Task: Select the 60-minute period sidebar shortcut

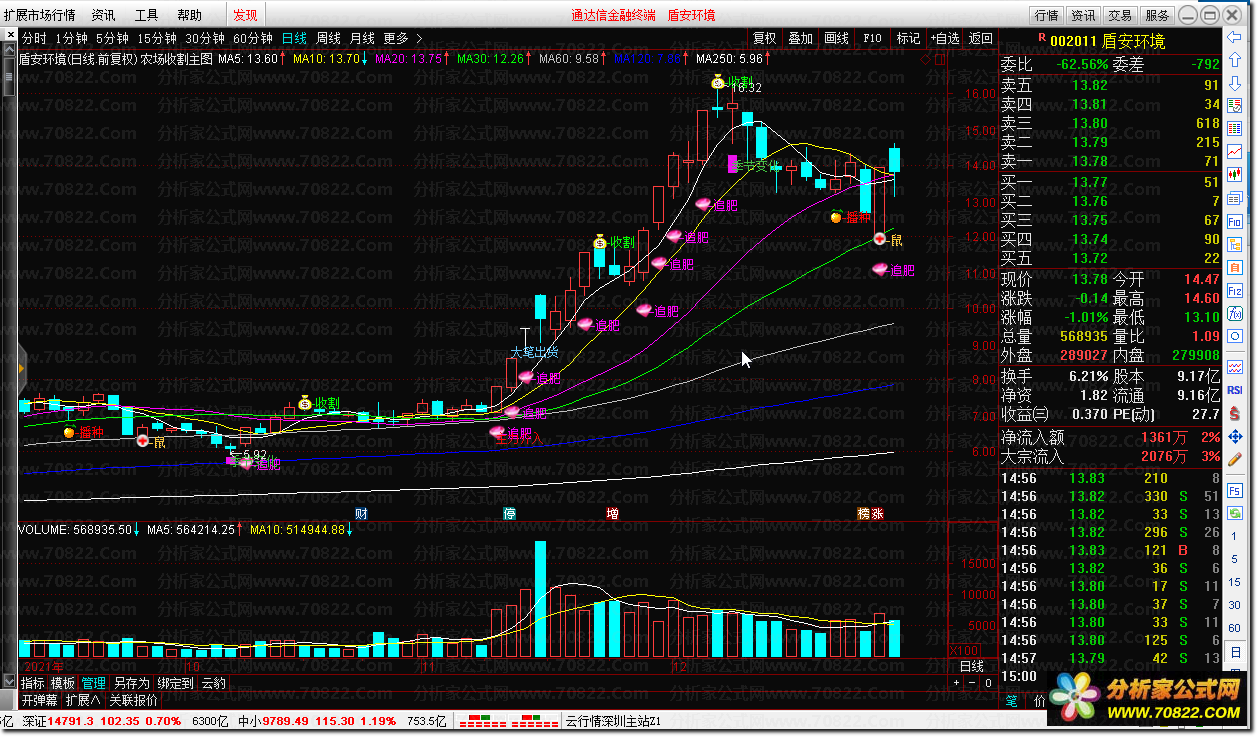Action: (1234, 627)
